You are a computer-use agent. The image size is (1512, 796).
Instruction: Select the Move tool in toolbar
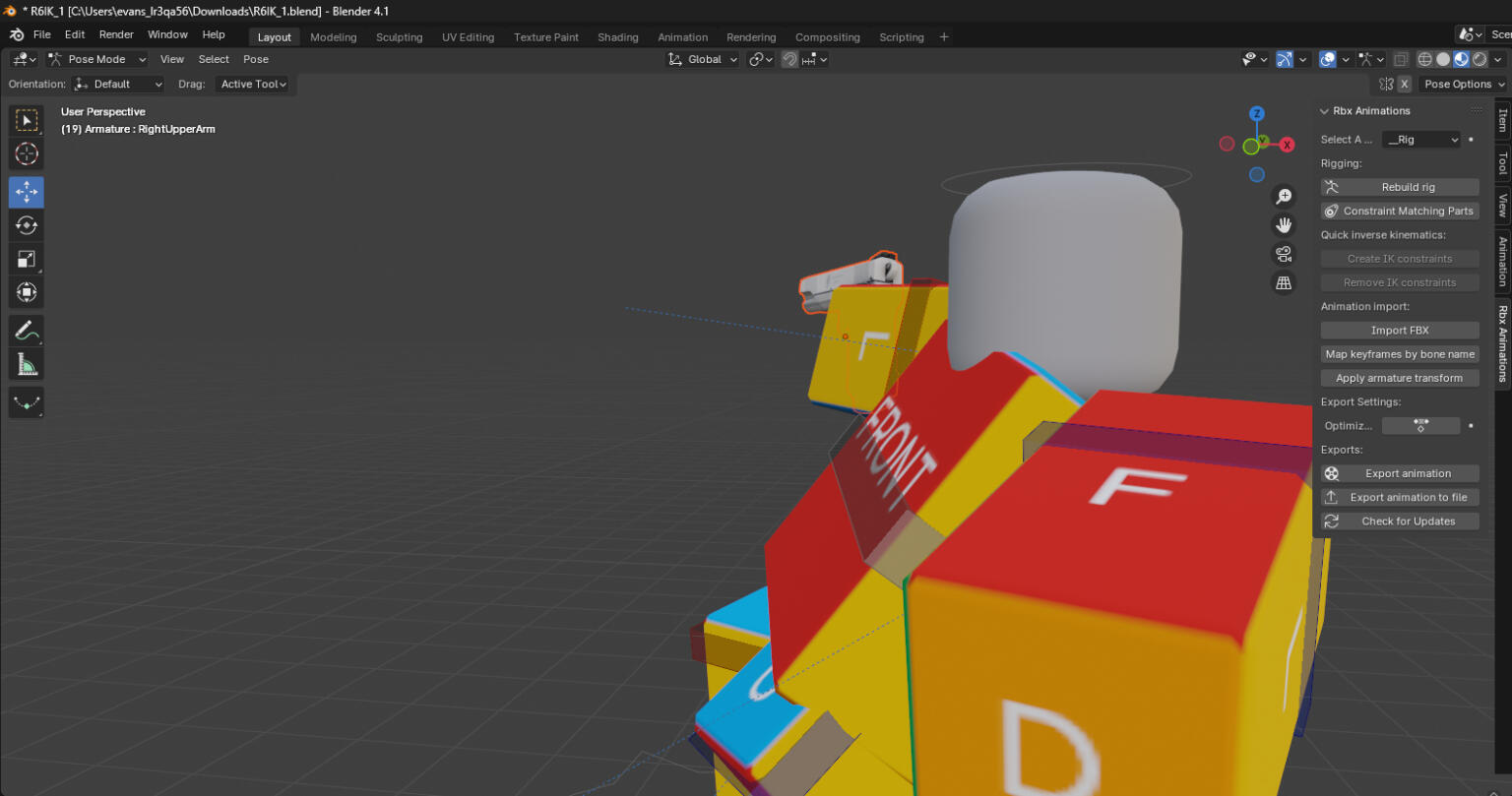[x=27, y=192]
